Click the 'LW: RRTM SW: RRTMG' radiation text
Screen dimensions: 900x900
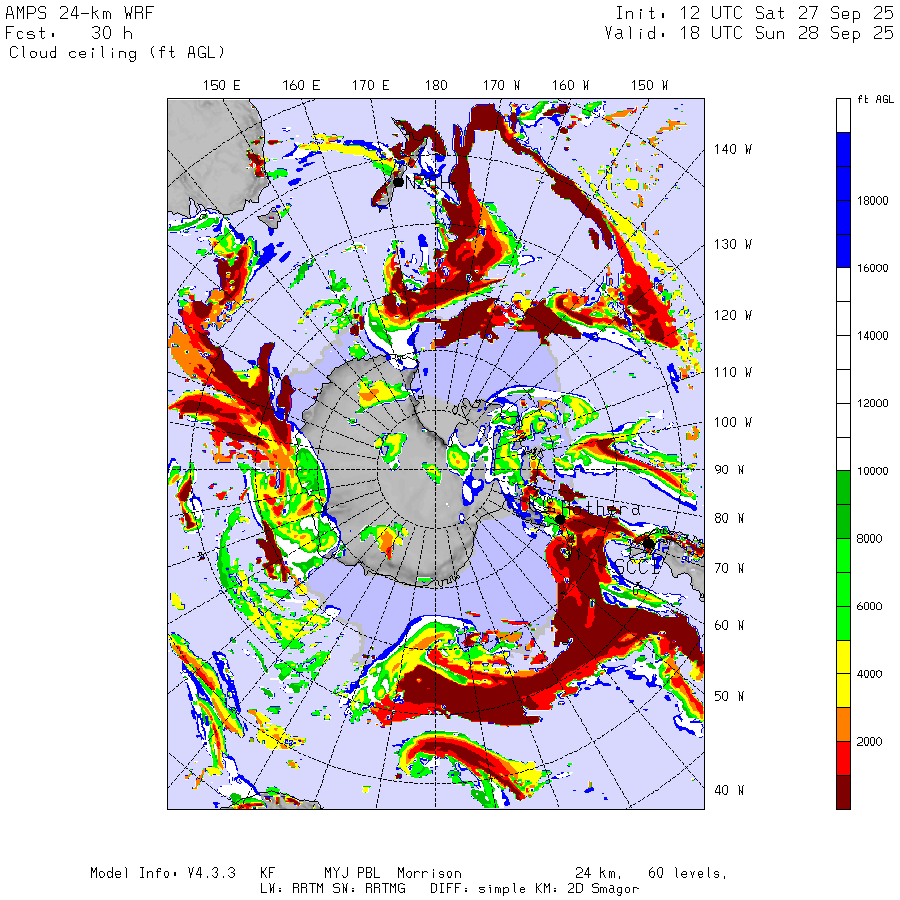332,889
